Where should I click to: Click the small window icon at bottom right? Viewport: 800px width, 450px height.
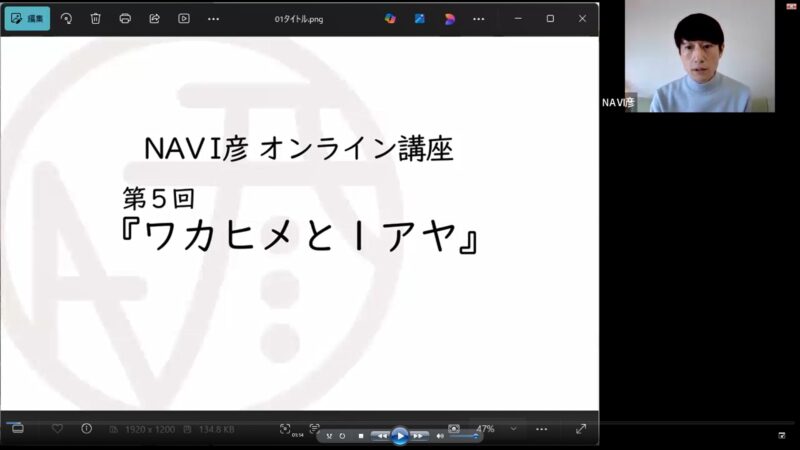(x=782, y=435)
